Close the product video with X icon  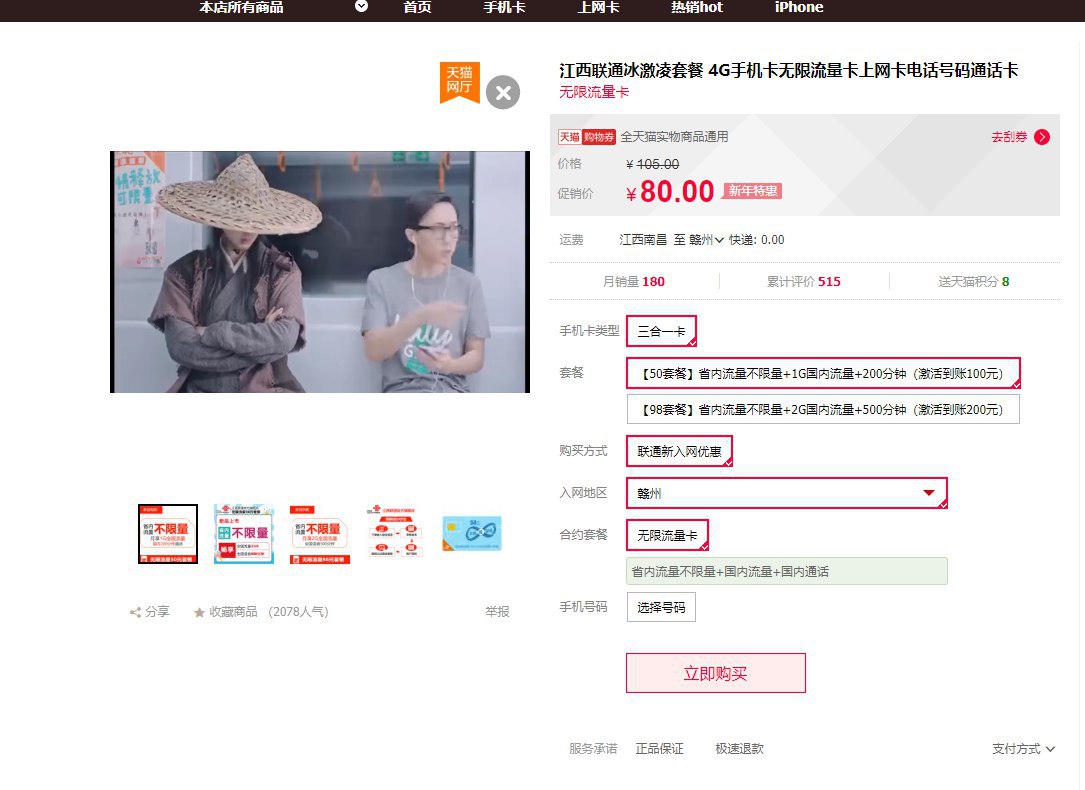coord(503,93)
